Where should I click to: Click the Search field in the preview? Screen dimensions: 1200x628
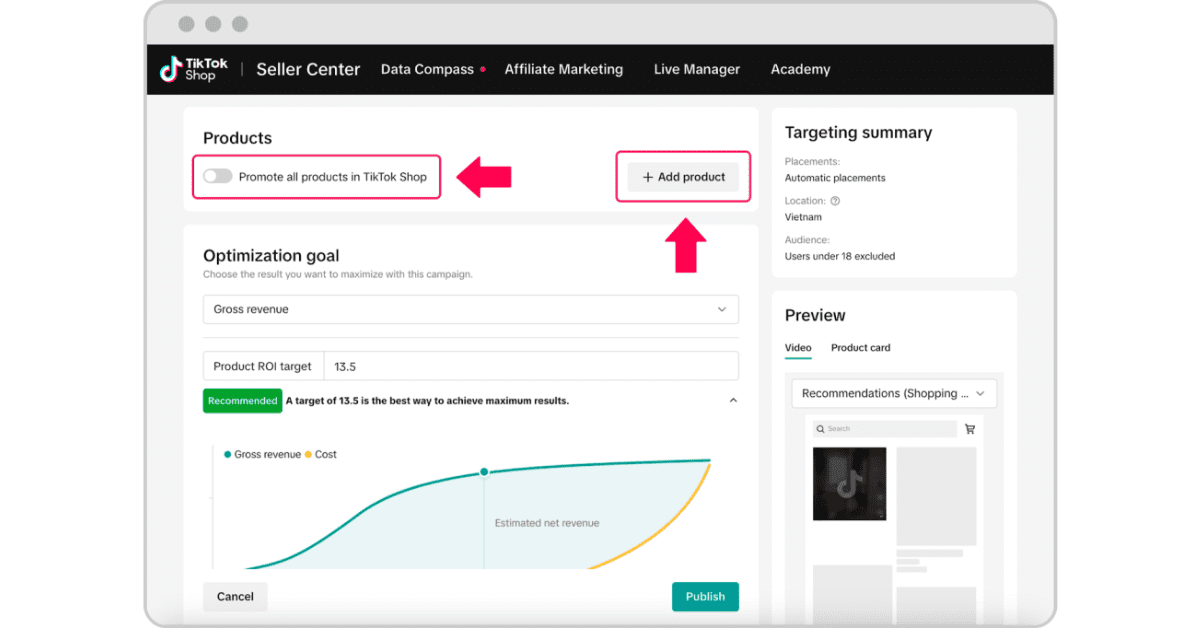coord(883,429)
